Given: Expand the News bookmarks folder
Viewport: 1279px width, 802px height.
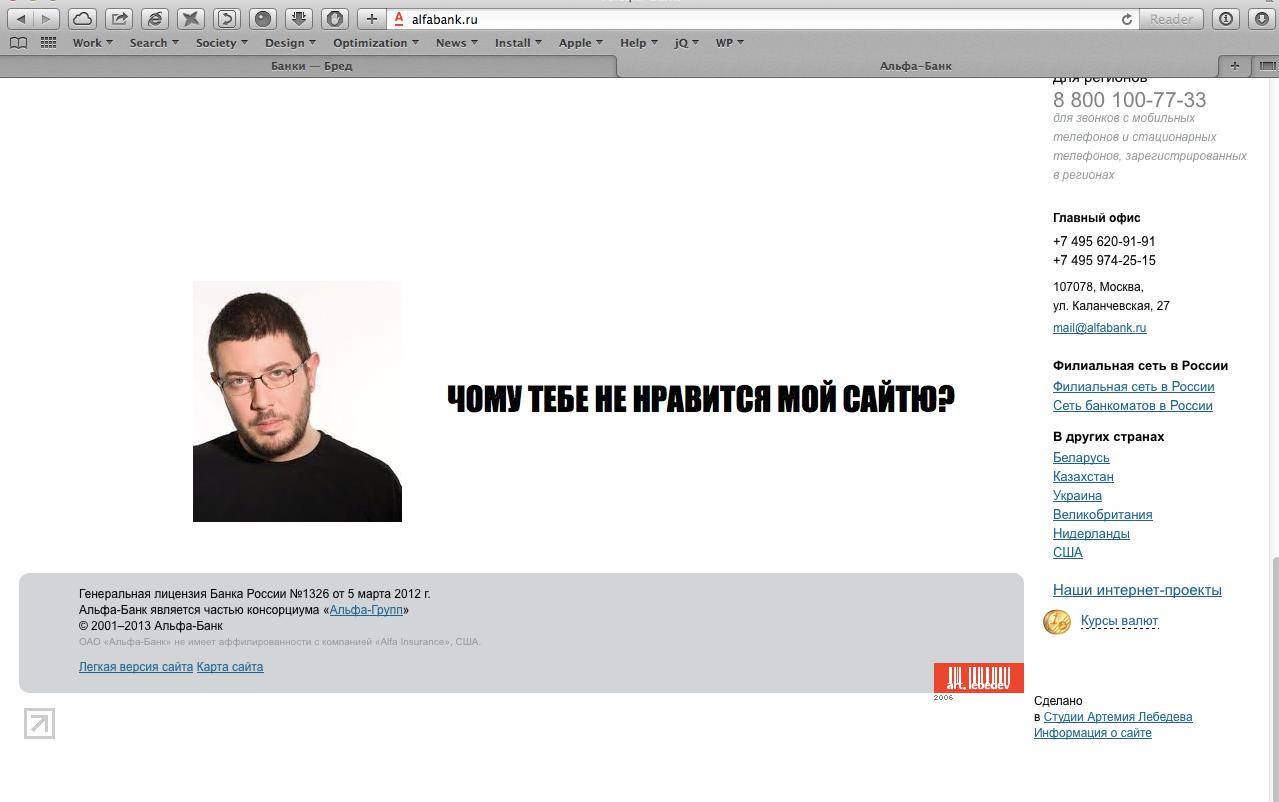Looking at the screenshot, I should coord(457,43).
